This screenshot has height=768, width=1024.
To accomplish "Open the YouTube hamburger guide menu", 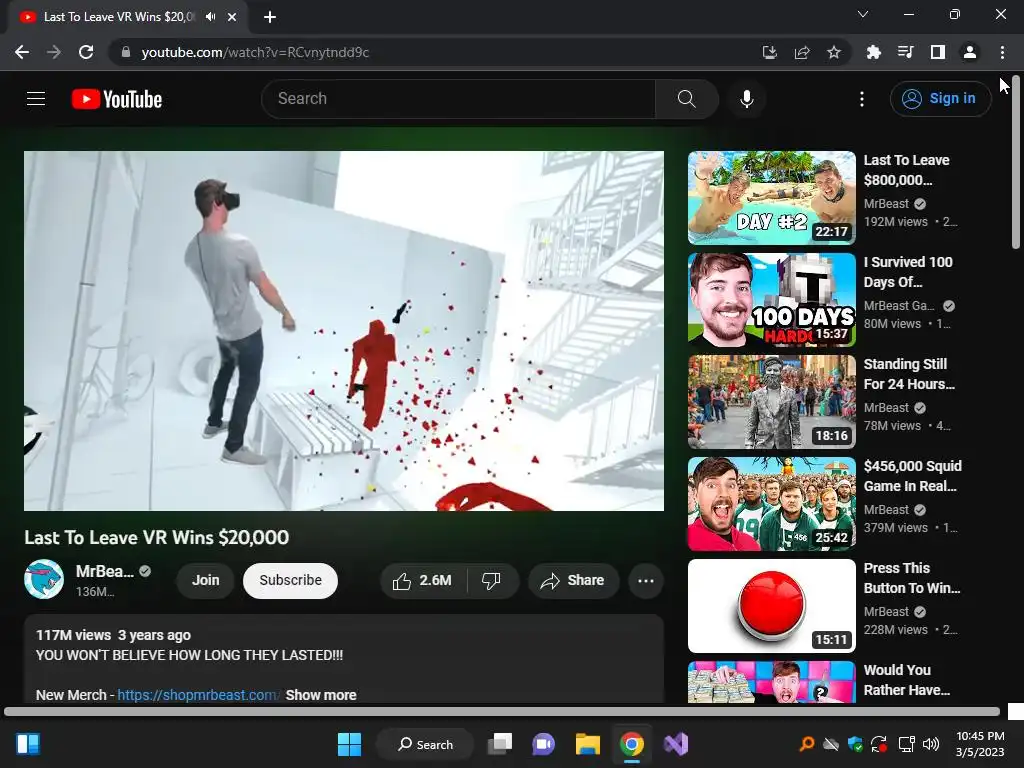I will coord(36,99).
